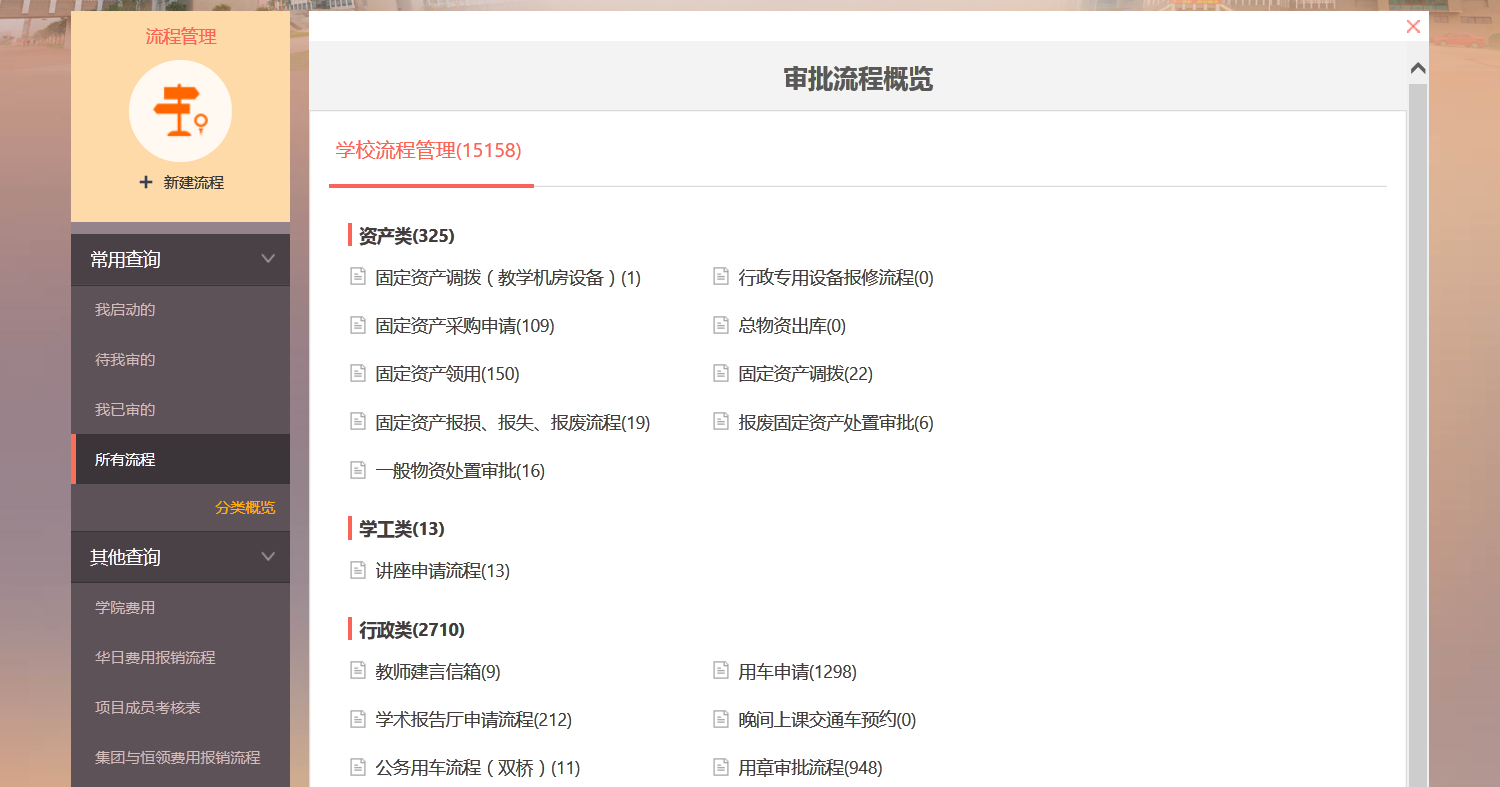Click document icon next to 教师建言信箱
The width and height of the screenshot is (1500, 787).
pyautogui.click(x=358, y=671)
